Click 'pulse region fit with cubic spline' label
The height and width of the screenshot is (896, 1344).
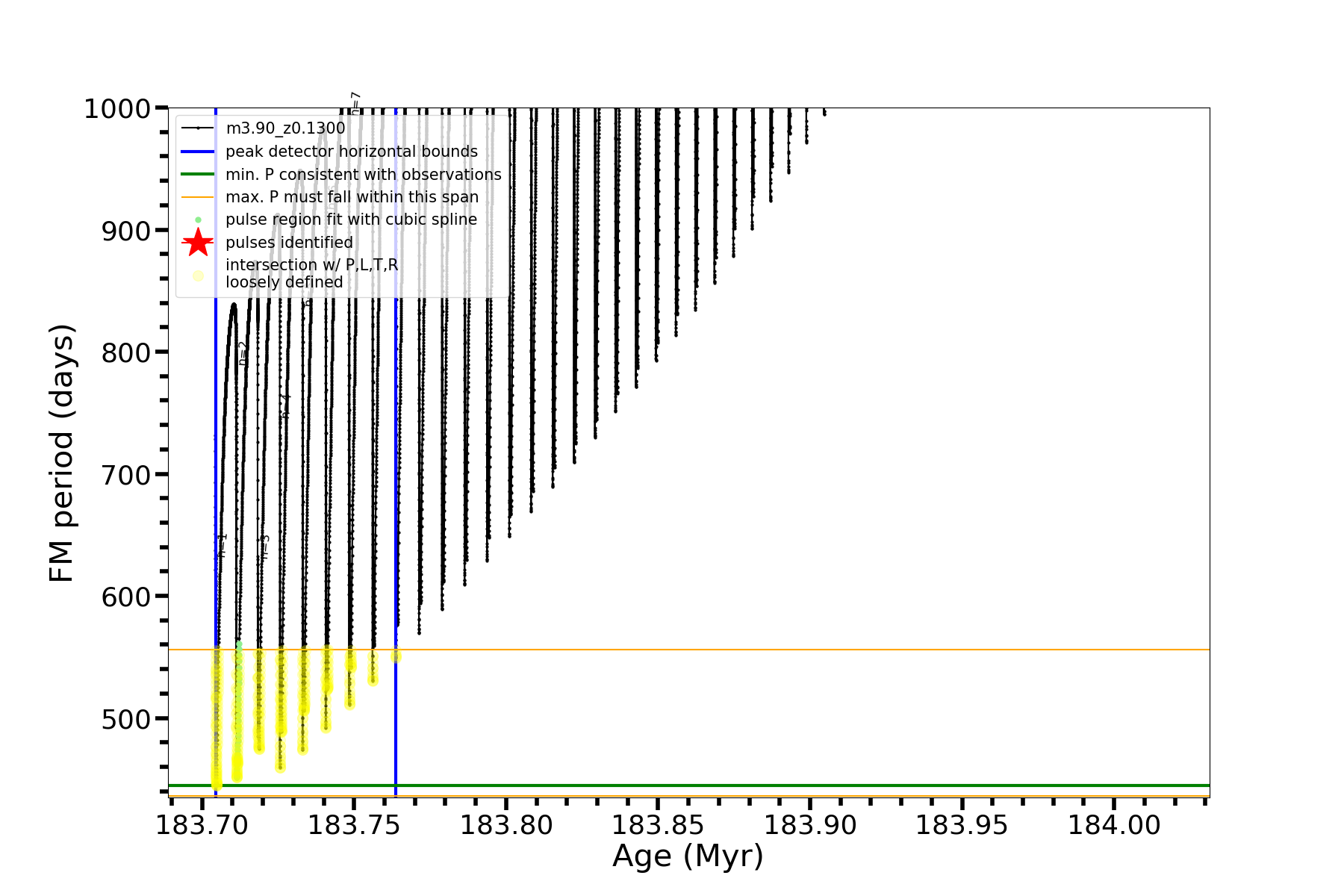[351, 220]
